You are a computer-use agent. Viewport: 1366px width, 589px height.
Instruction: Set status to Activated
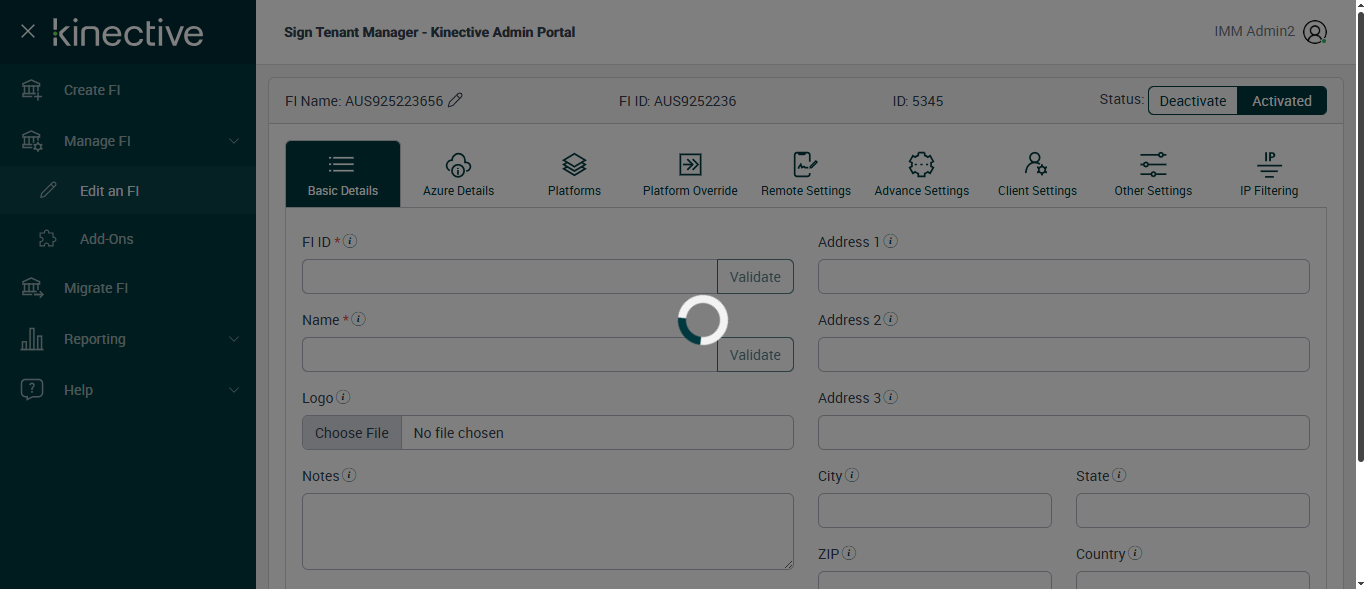tap(1282, 101)
